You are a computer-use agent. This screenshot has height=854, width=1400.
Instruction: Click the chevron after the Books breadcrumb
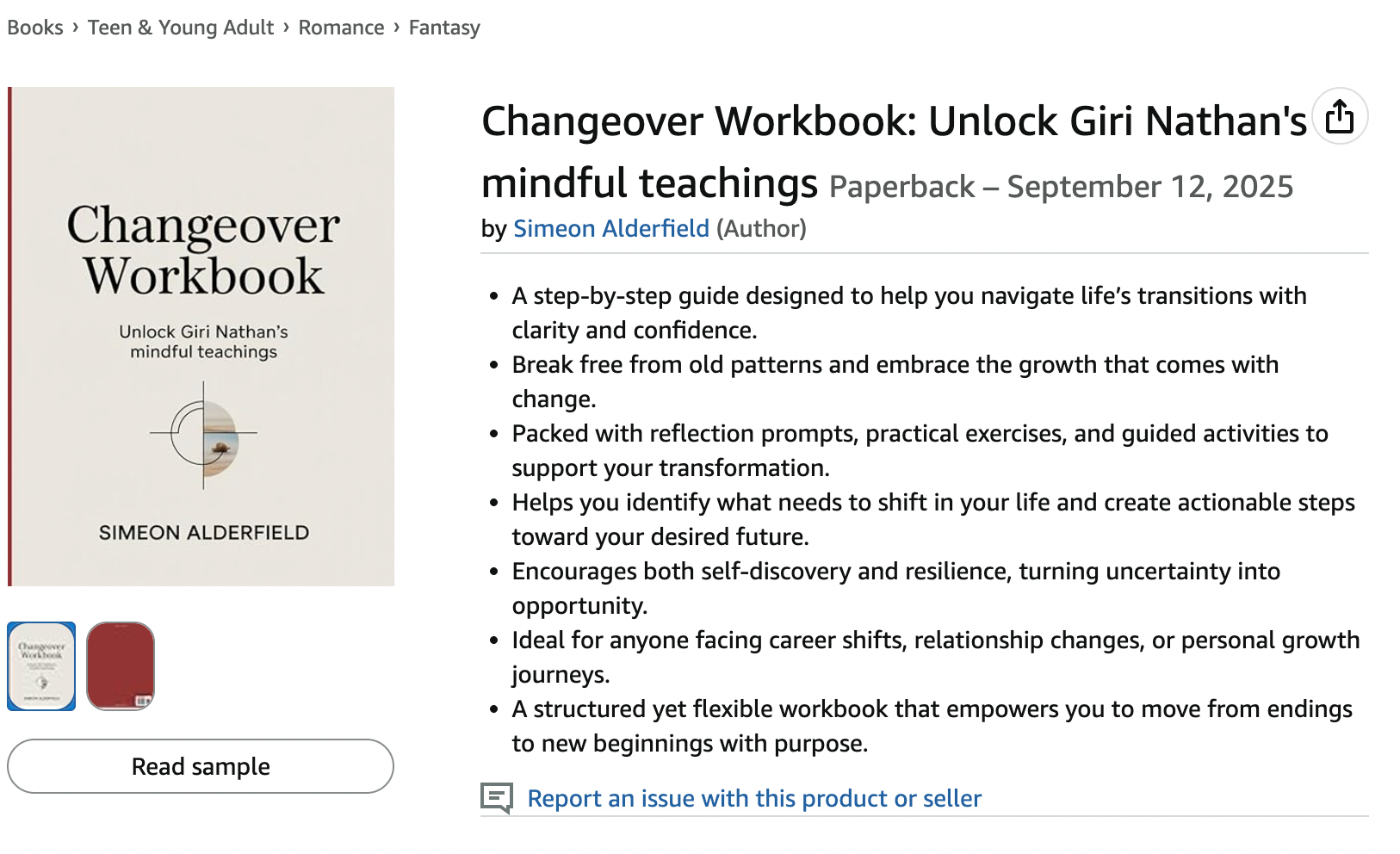click(76, 27)
